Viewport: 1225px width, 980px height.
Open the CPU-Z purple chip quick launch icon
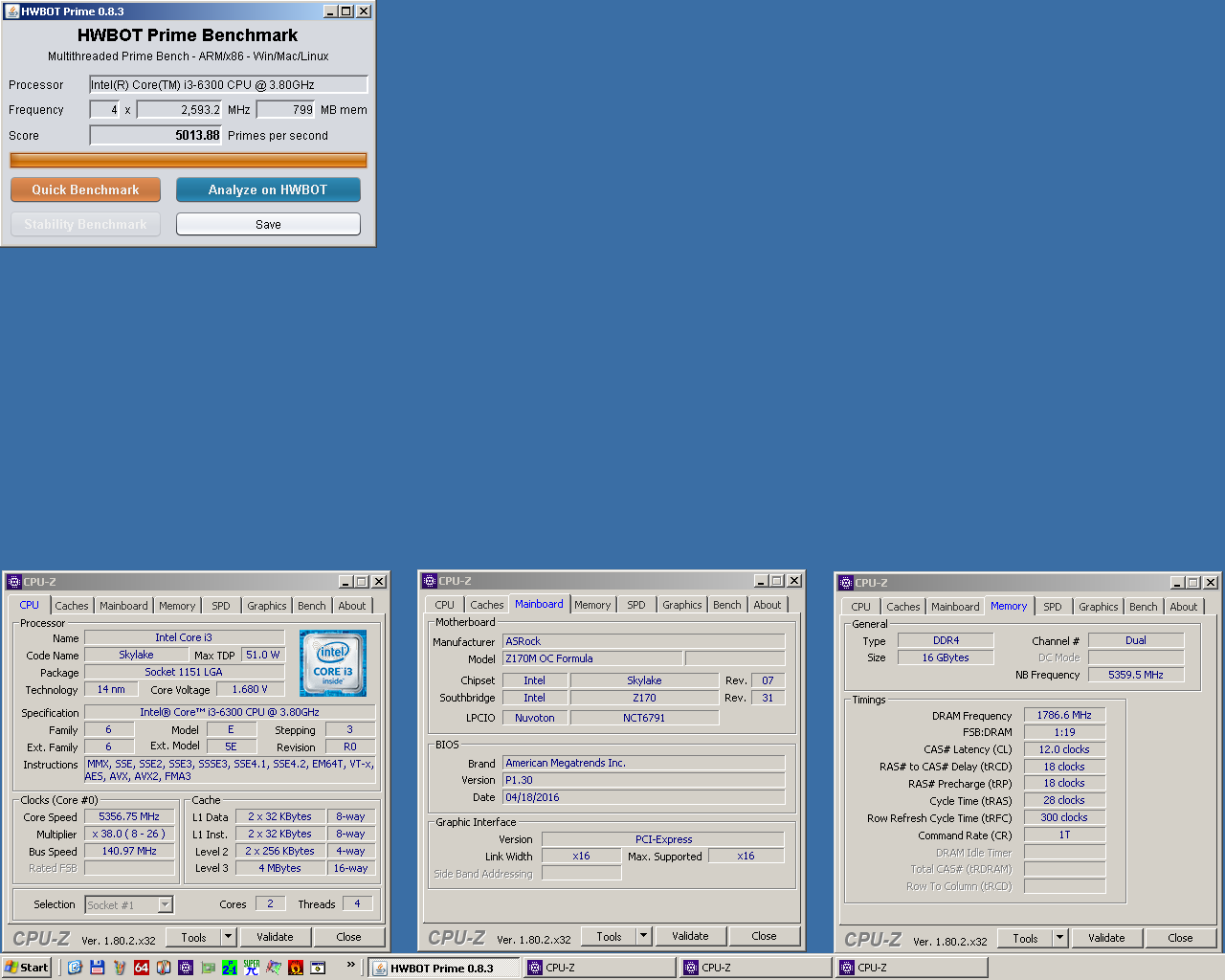[186, 968]
